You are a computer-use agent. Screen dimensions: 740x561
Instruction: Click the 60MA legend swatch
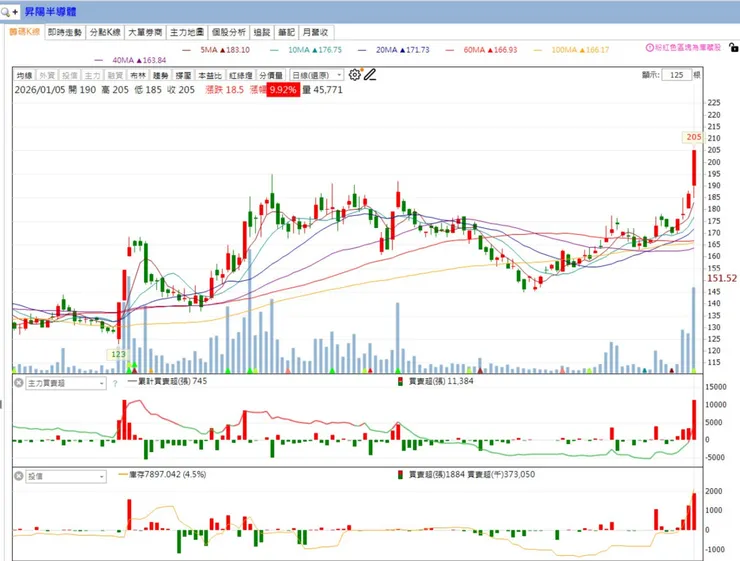tap(450, 50)
